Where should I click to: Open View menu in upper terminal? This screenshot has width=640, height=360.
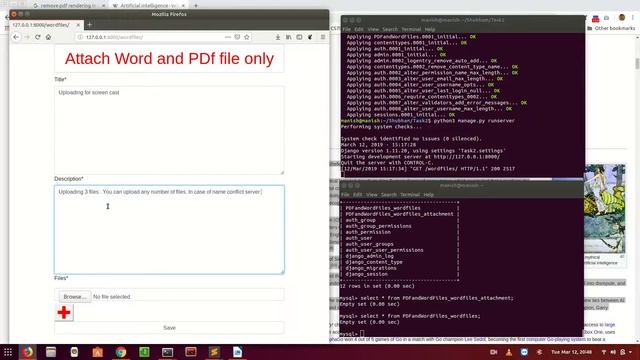pos(373,29)
